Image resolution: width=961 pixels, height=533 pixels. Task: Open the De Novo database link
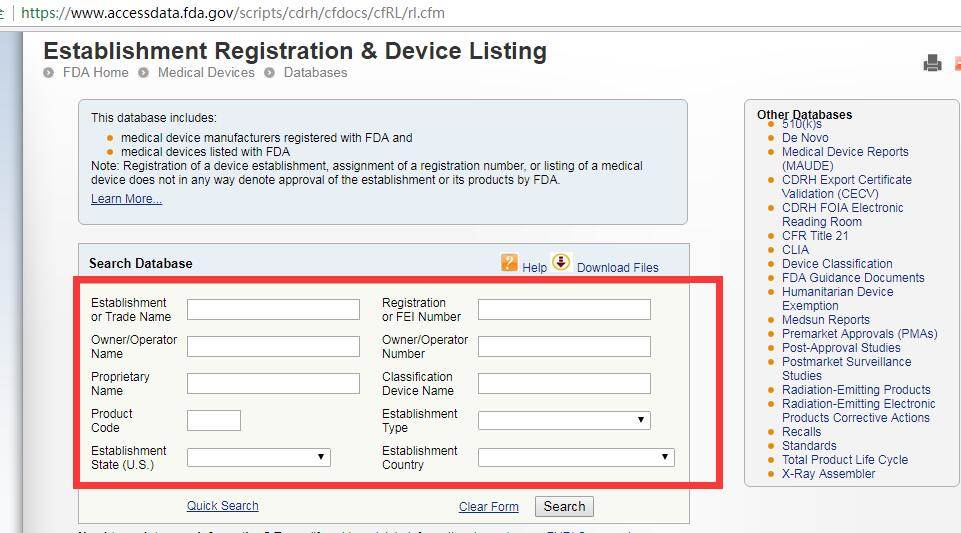805,138
